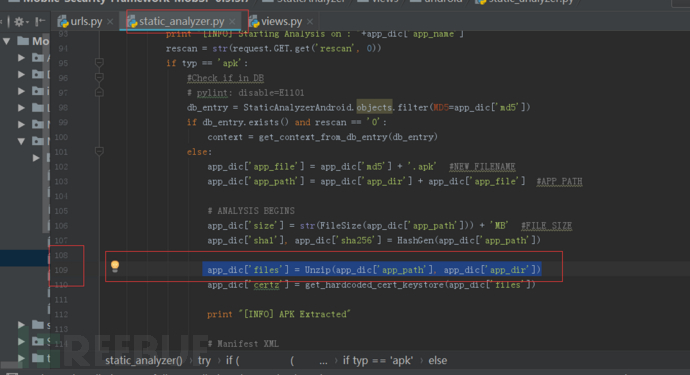Expand the third subfolder in project tree

(x=21, y=91)
